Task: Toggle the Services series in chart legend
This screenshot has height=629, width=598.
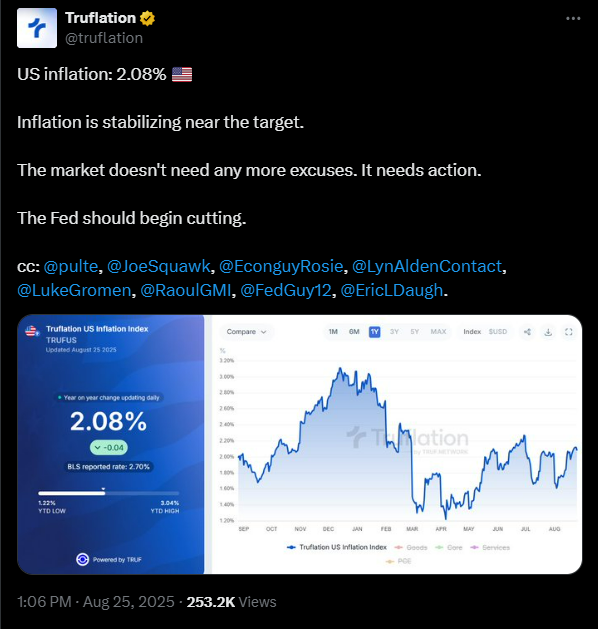Action: point(490,548)
